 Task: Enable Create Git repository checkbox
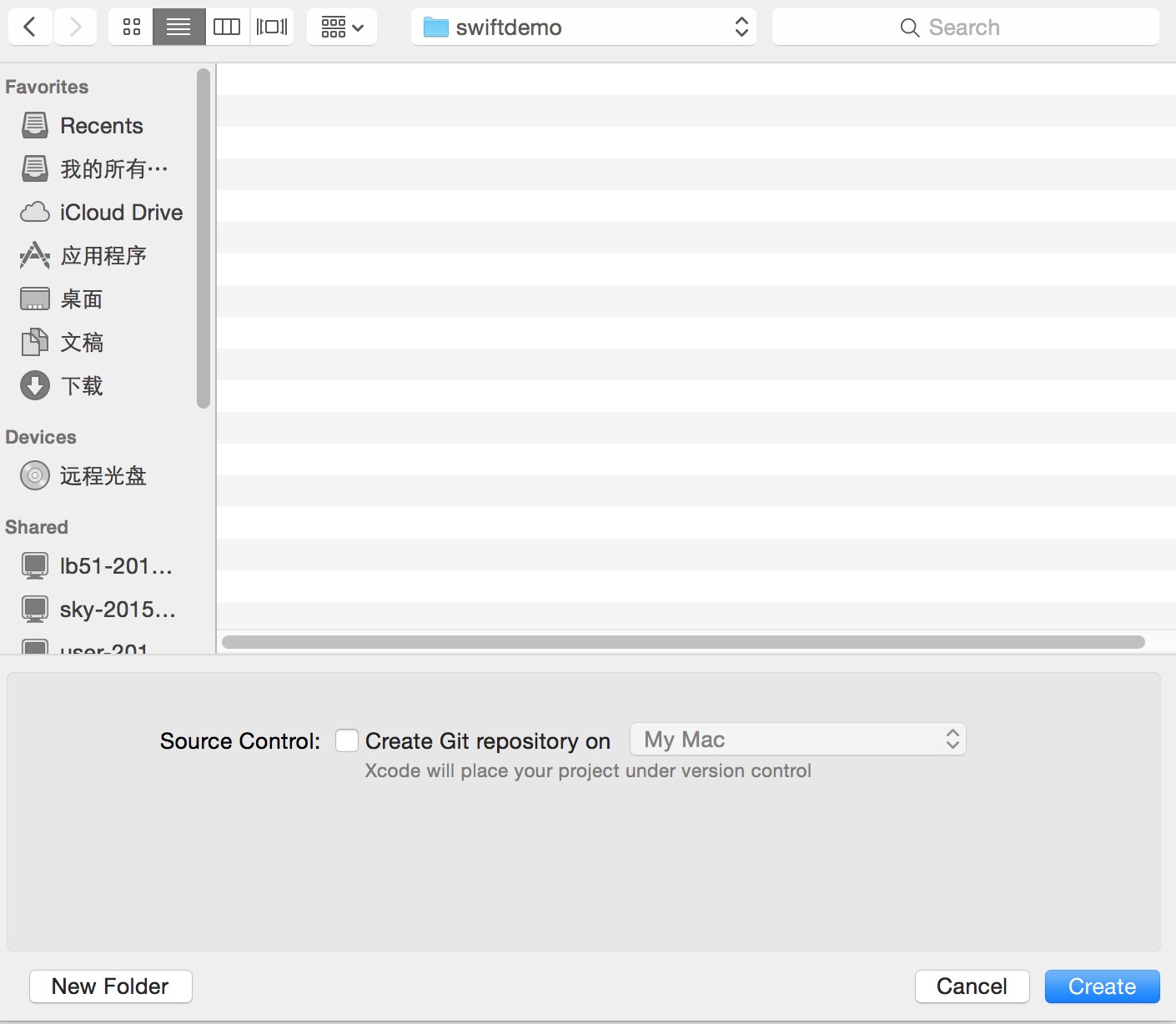(347, 740)
